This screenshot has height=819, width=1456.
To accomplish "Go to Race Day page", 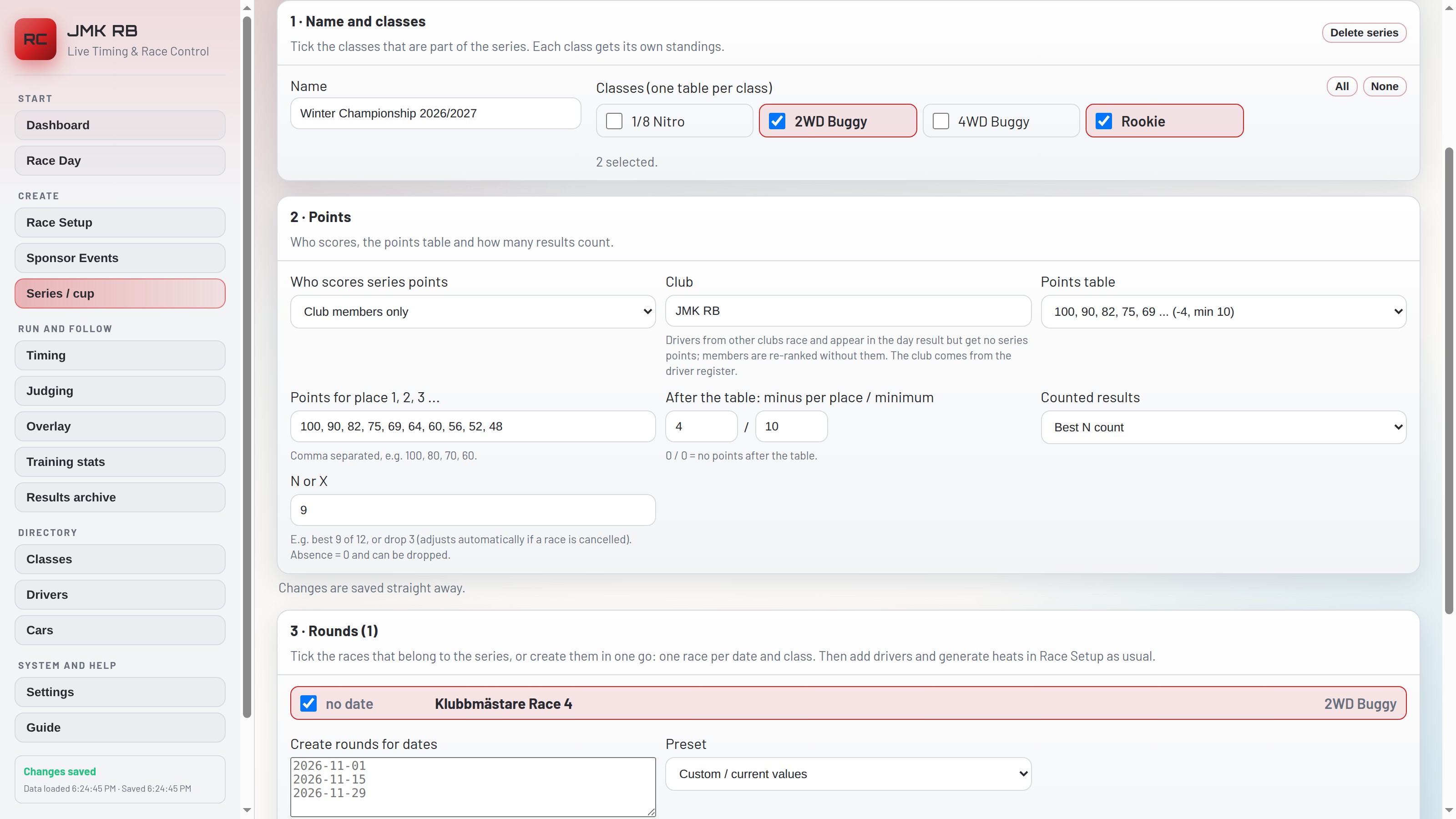I will tap(120, 161).
